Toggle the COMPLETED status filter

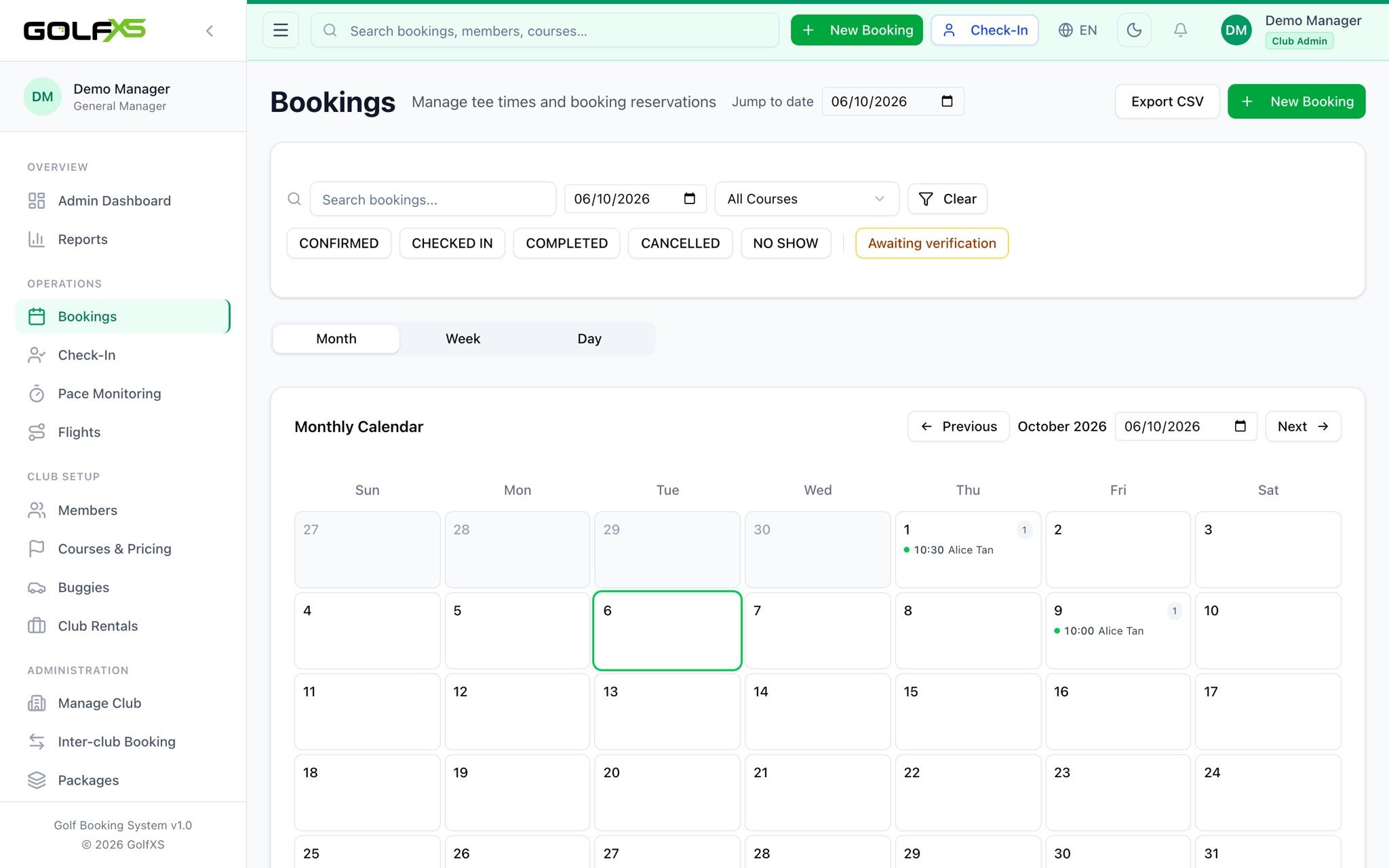(567, 243)
